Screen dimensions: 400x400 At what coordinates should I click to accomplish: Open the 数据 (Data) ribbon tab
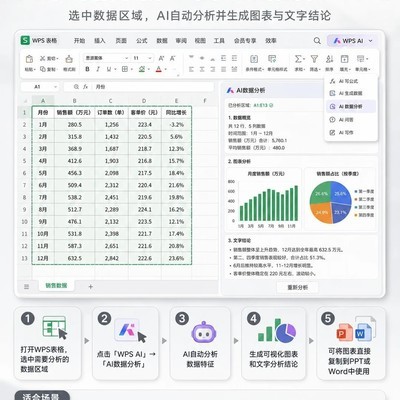(x=162, y=41)
